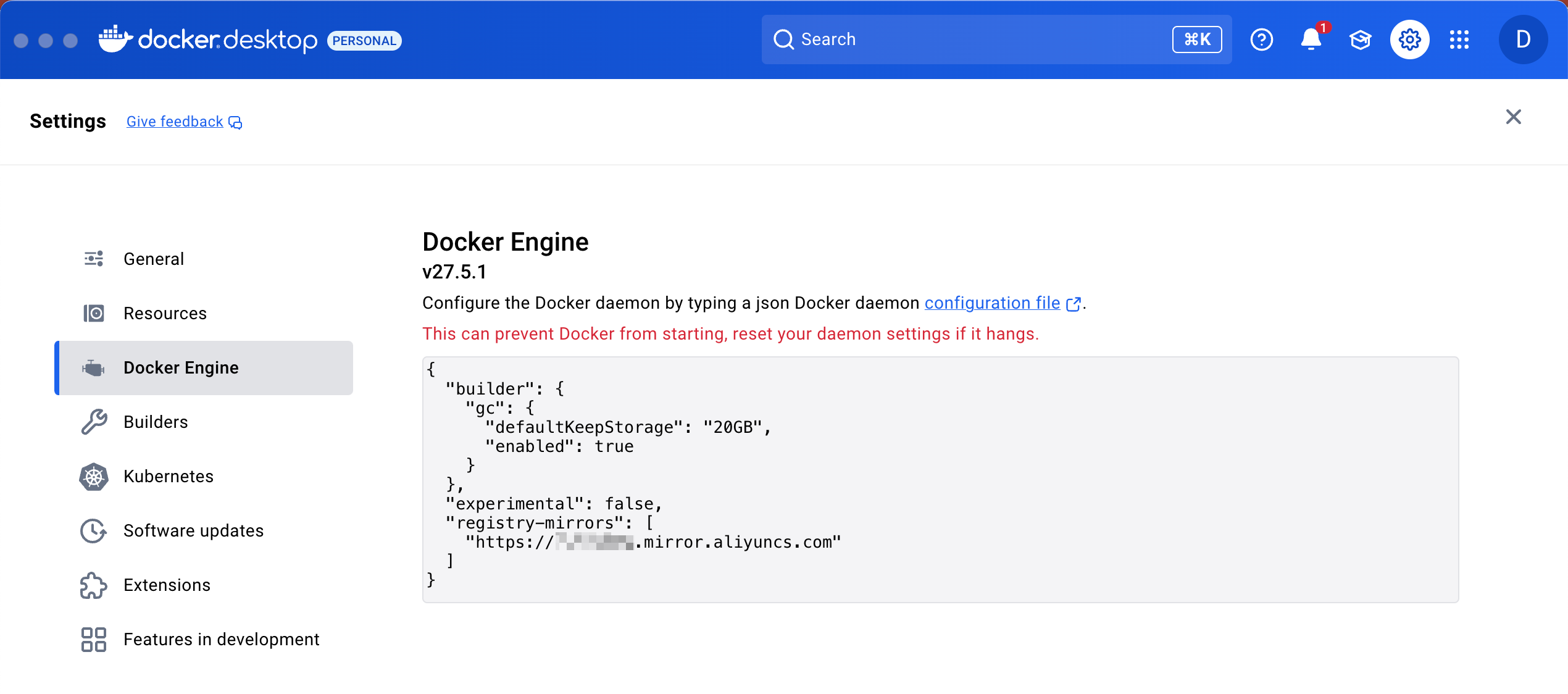
Task: Click the "enabled": true line
Action: click(x=559, y=446)
